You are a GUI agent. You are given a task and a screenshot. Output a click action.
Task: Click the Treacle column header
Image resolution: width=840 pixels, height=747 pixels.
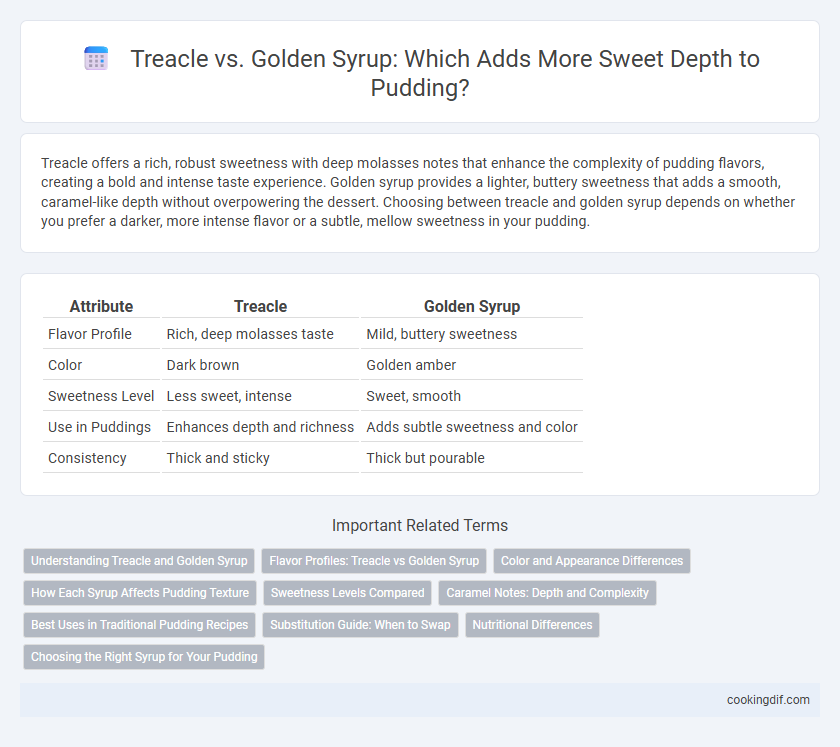(x=260, y=306)
